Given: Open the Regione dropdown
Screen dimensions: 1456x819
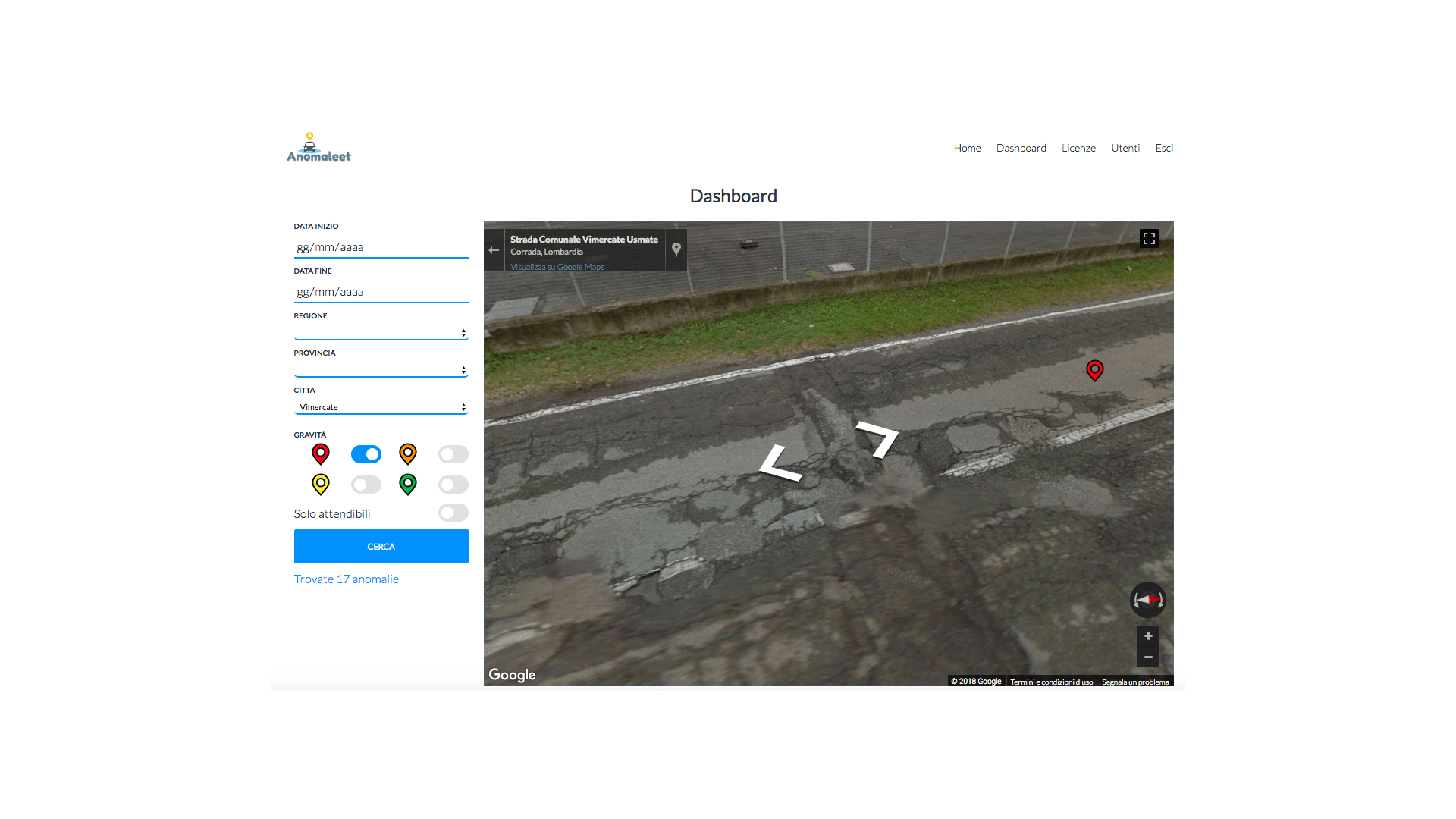Looking at the screenshot, I should coord(381,332).
